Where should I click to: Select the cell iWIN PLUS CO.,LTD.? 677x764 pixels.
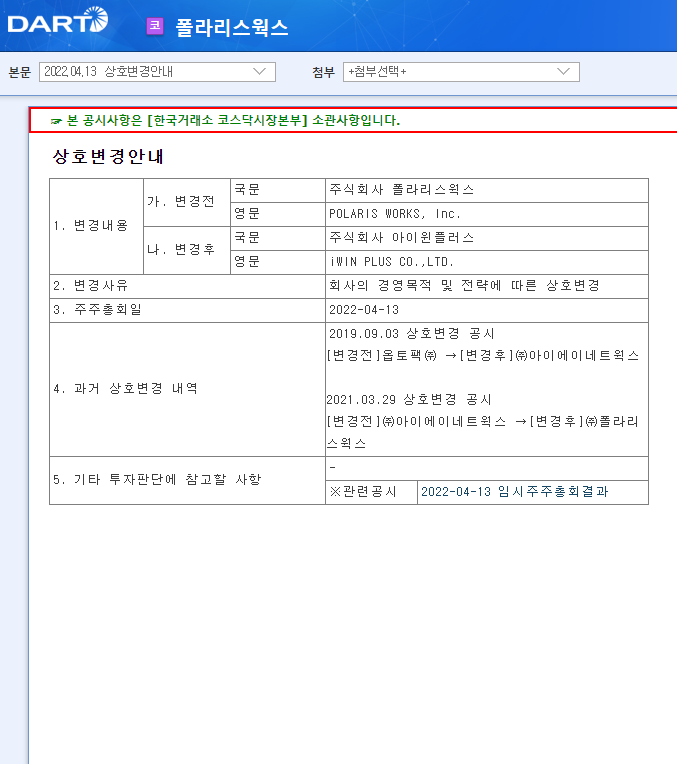pyautogui.click(x=486, y=262)
